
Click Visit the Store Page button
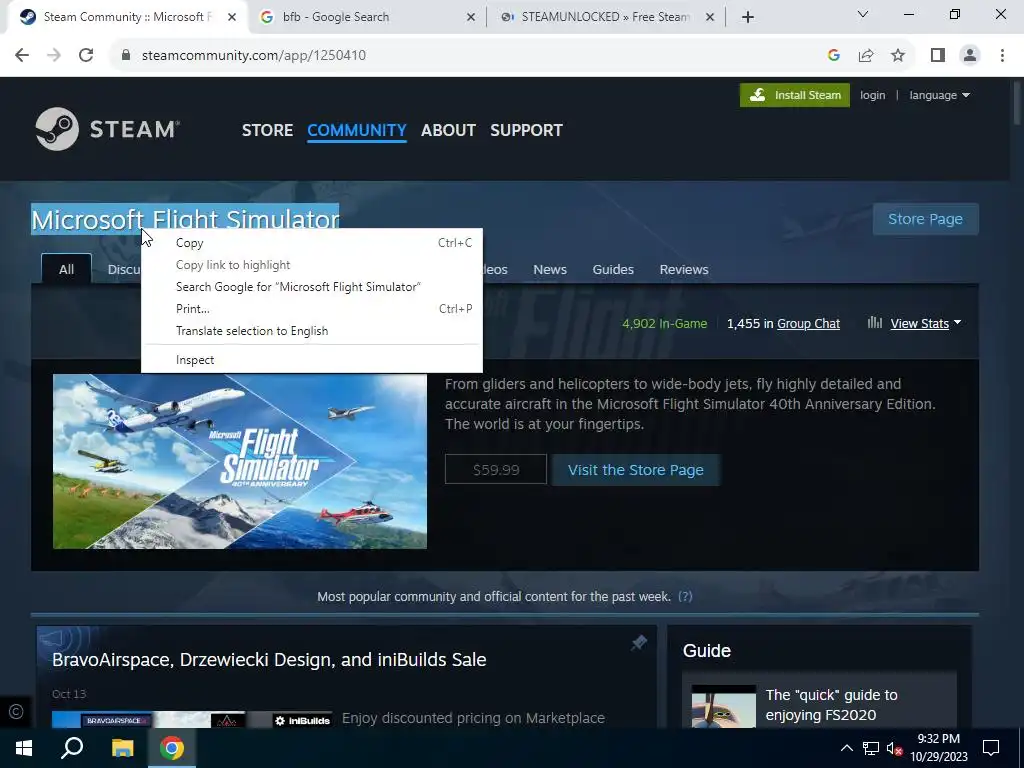click(635, 470)
